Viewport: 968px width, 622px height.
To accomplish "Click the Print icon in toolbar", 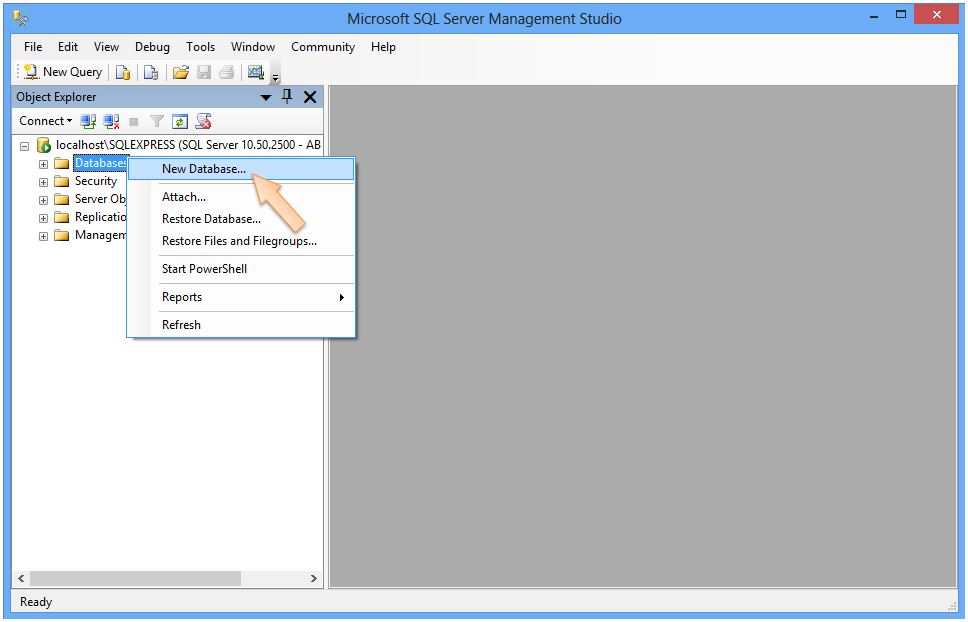I will pyautogui.click(x=227, y=73).
